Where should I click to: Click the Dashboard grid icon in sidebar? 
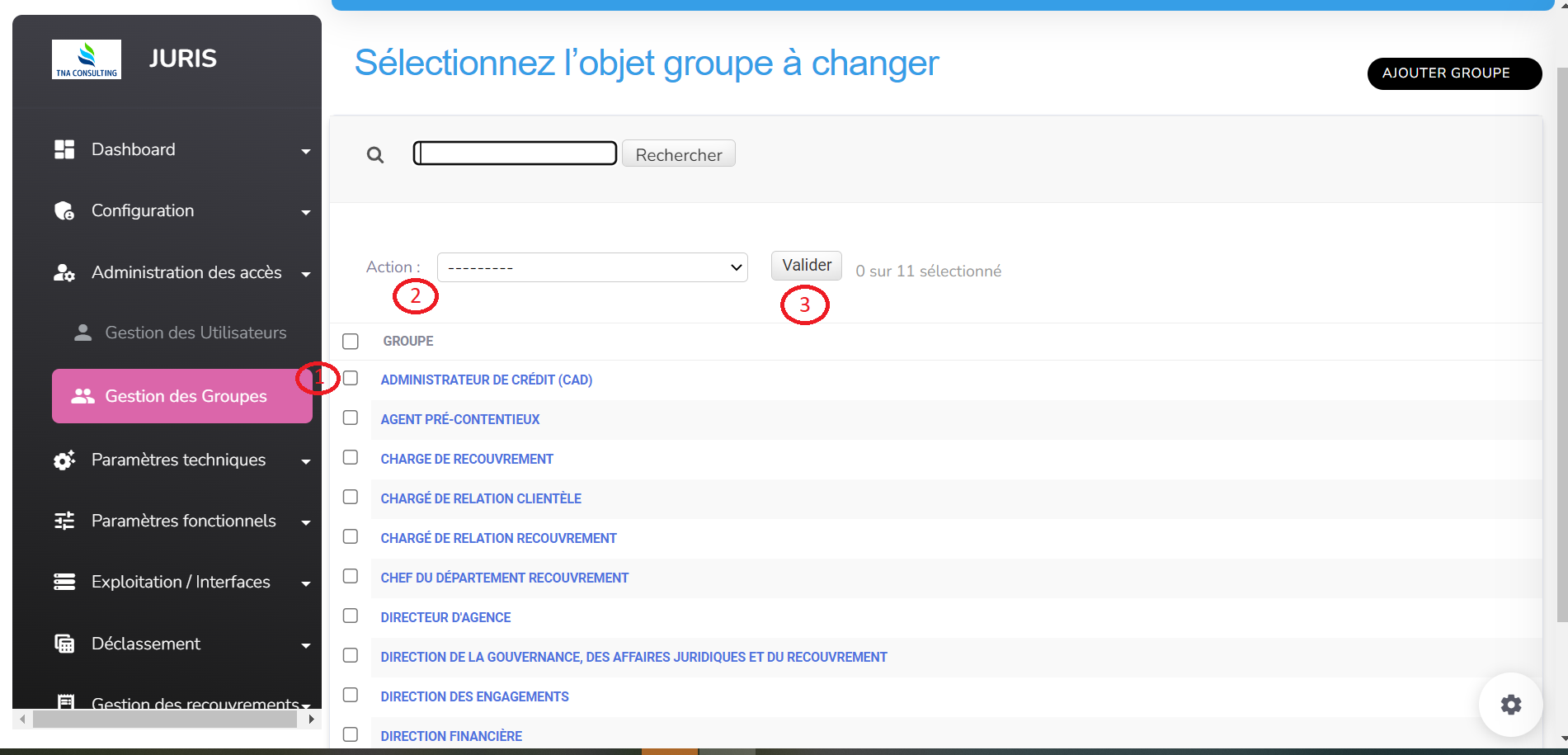[64, 149]
